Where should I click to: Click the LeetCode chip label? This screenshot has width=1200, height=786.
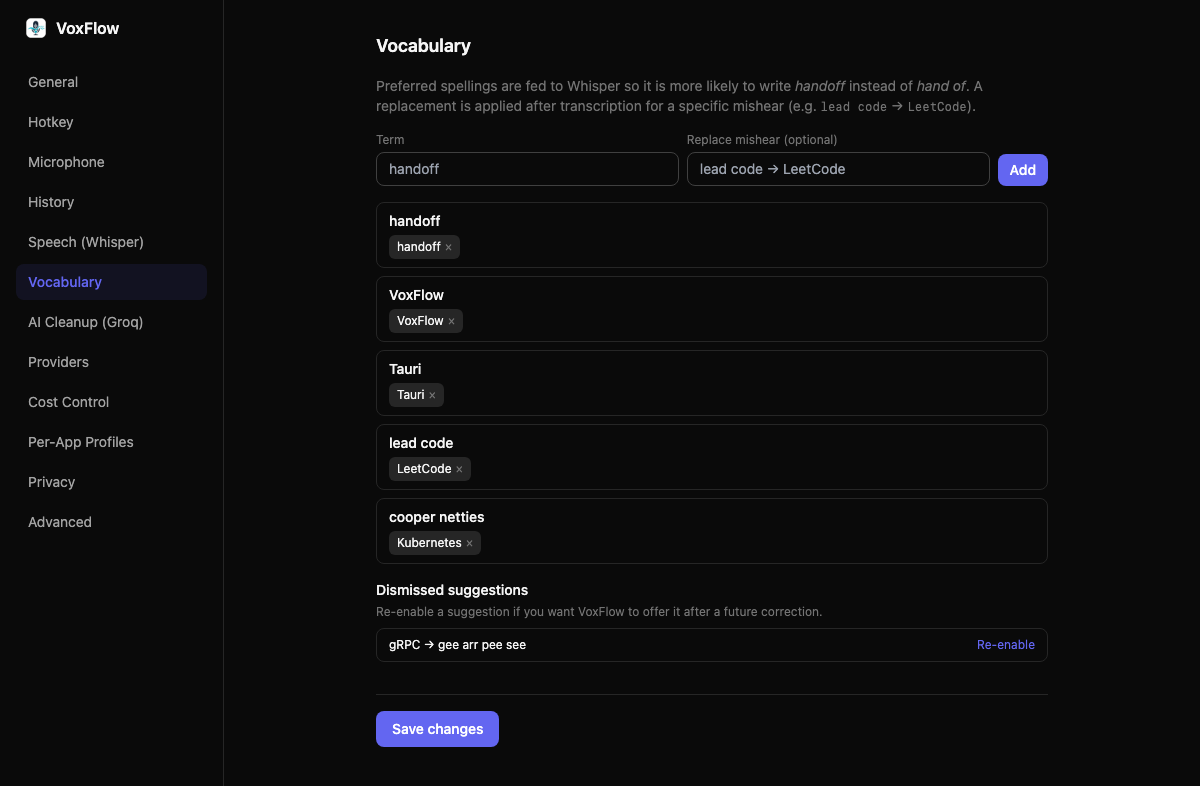tap(424, 469)
